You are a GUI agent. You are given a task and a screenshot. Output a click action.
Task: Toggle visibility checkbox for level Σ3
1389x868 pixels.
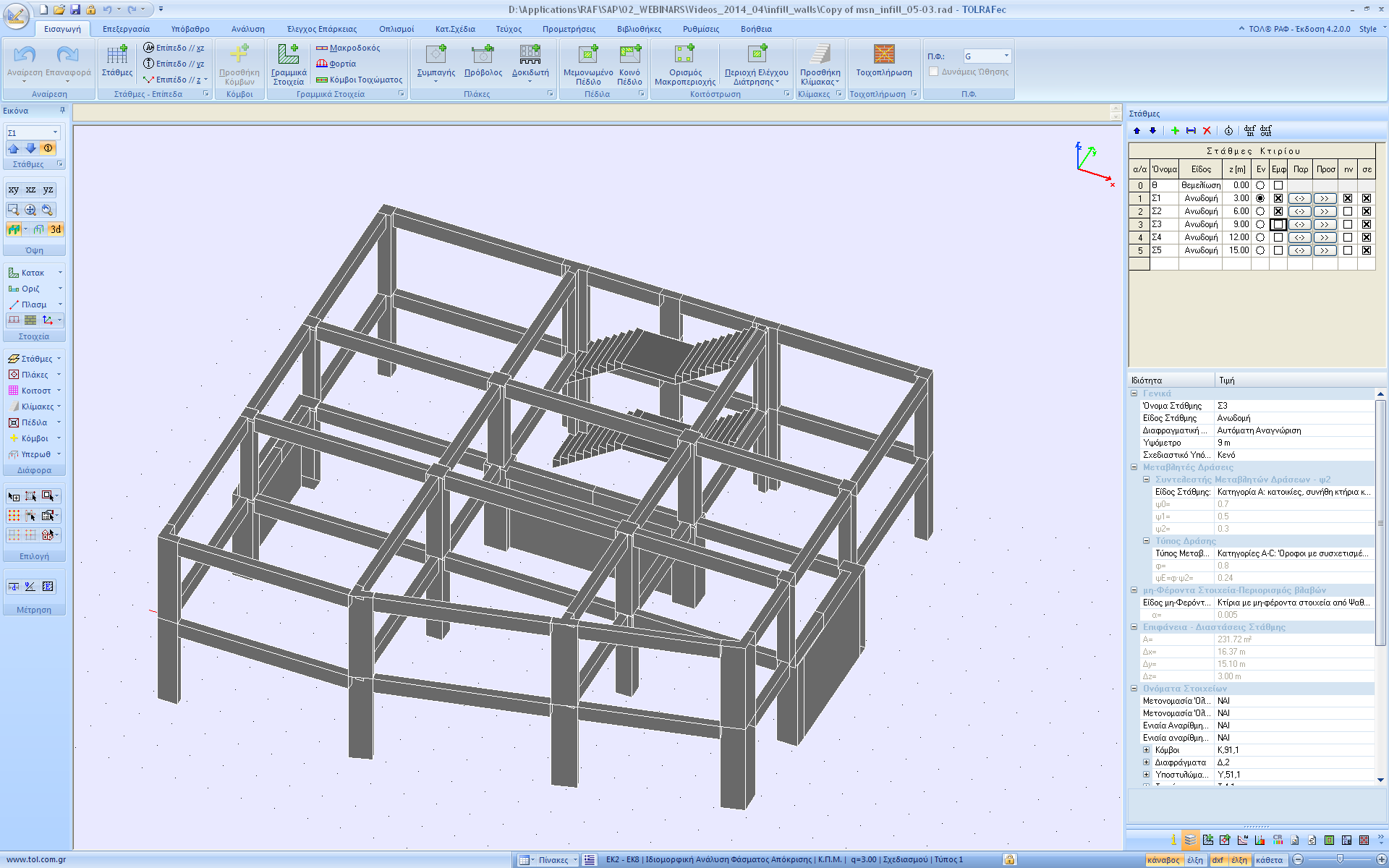(x=1278, y=224)
